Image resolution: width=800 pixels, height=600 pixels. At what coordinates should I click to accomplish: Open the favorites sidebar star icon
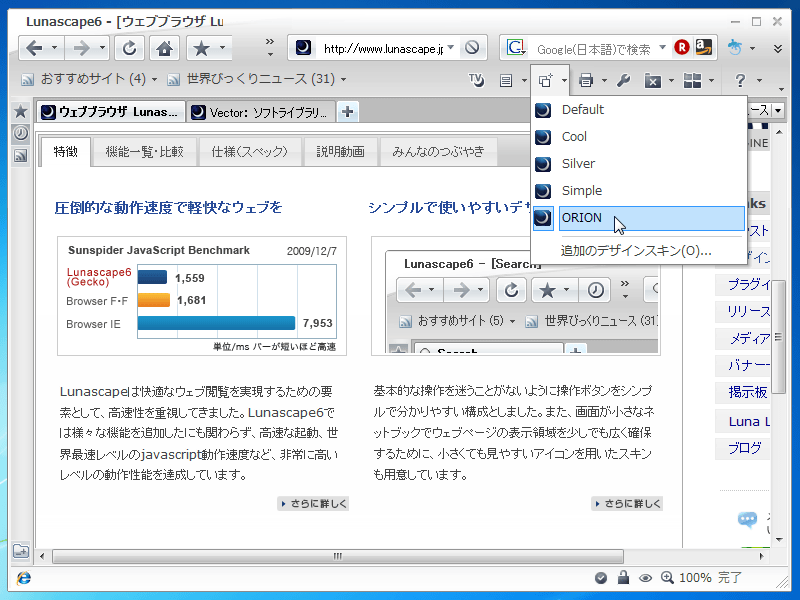click(20, 111)
